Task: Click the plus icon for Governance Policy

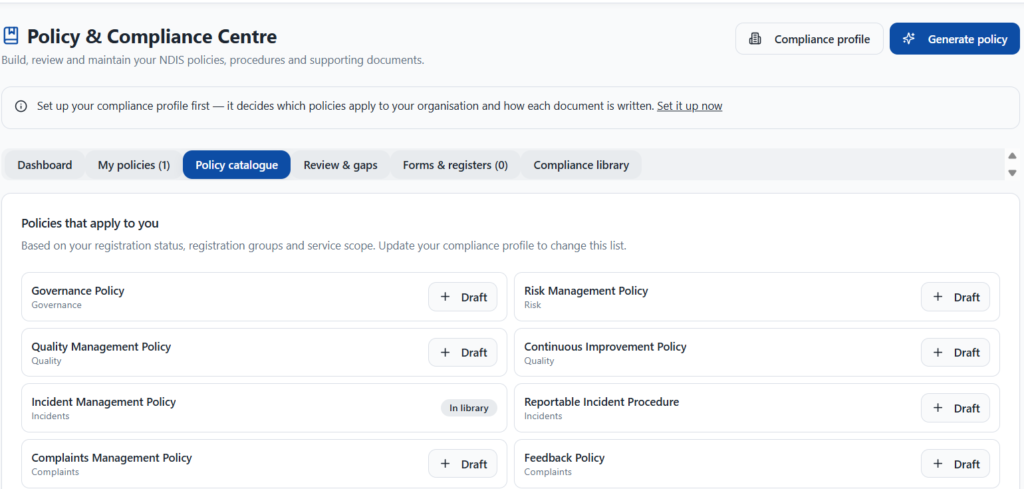Action: point(445,297)
